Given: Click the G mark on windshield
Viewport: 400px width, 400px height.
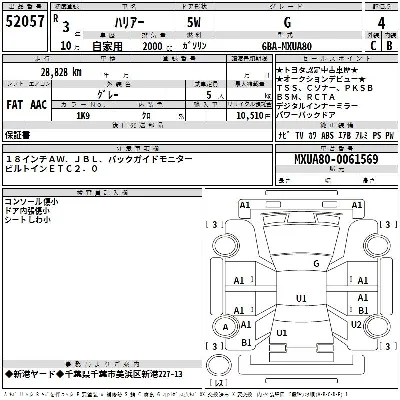Looking at the screenshot, I should pyautogui.click(x=316, y=264).
